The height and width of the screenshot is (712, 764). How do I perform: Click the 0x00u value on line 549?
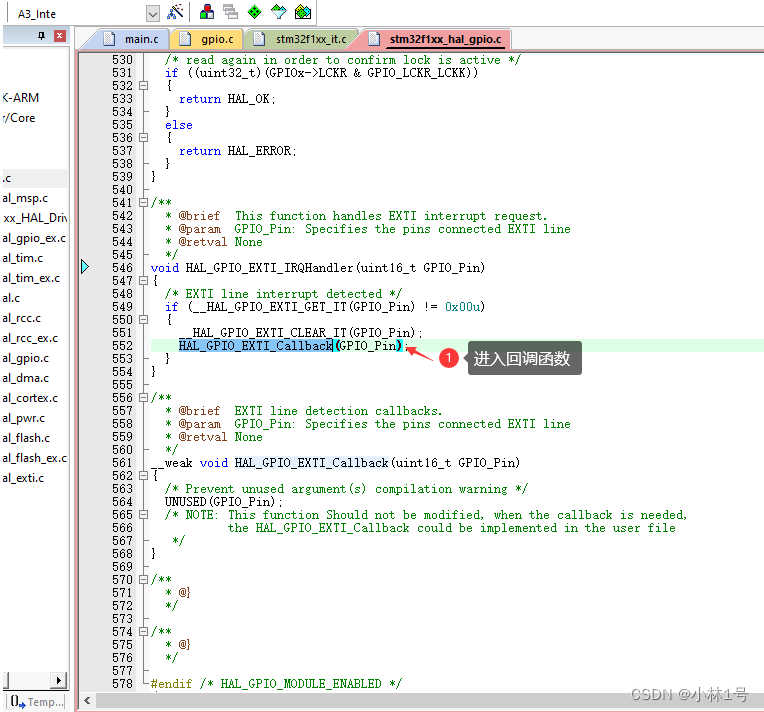point(462,307)
